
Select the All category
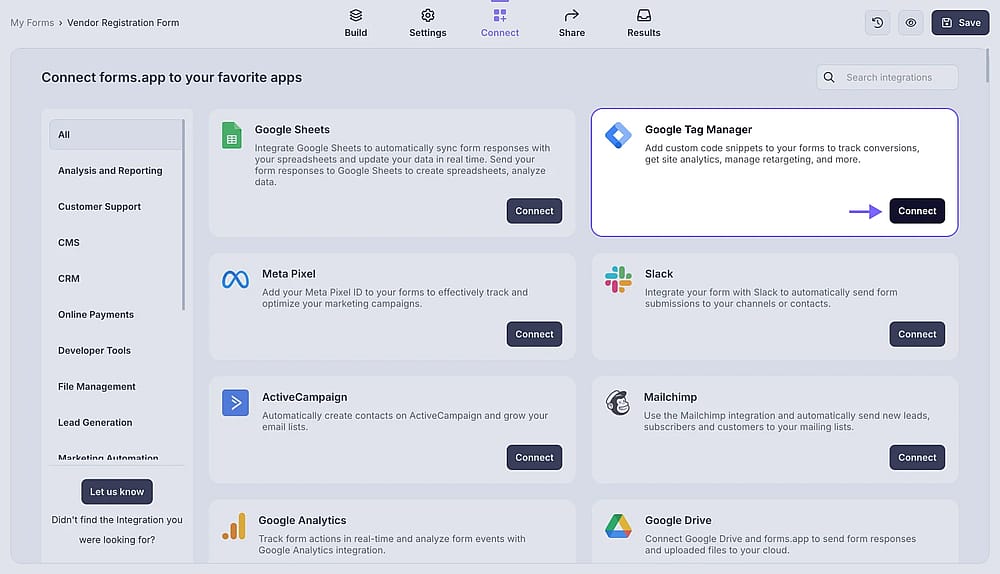[x=115, y=135]
